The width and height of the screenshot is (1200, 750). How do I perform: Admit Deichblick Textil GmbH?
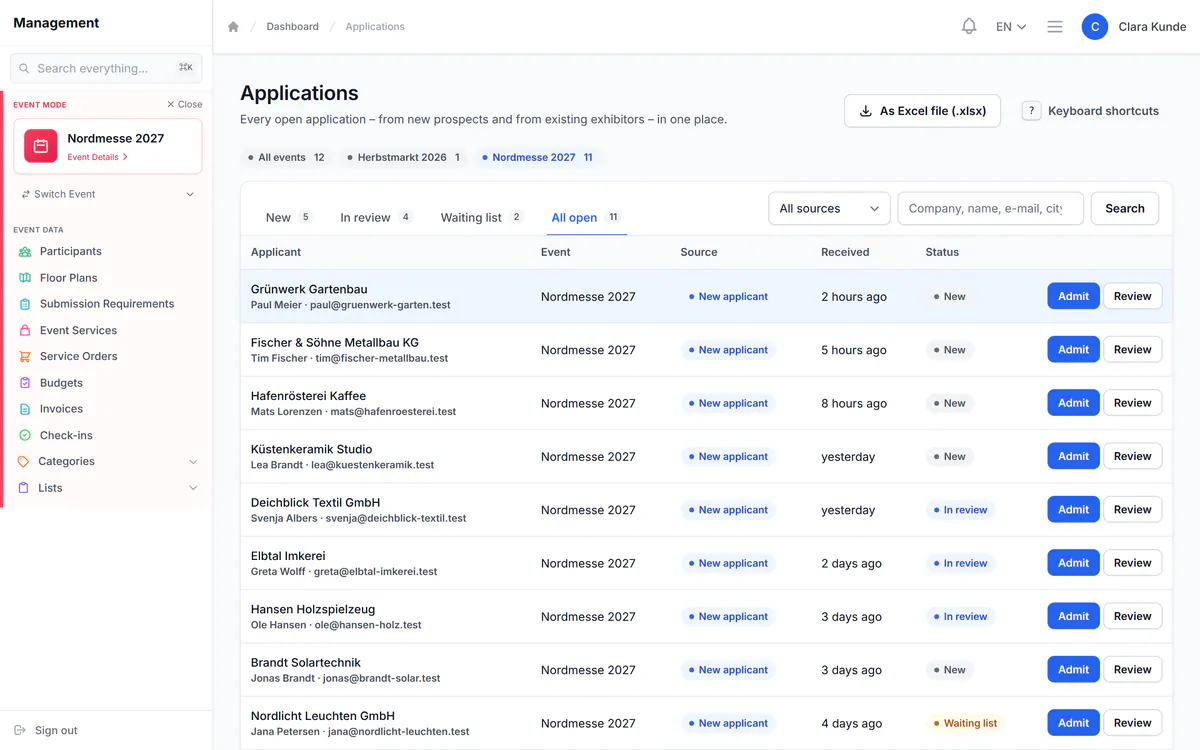pyautogui.click(x=1073, y=509)
